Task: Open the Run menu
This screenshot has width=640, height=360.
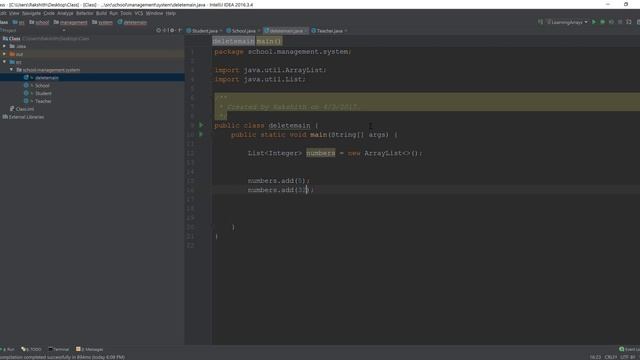Action: tap(113, 13)
